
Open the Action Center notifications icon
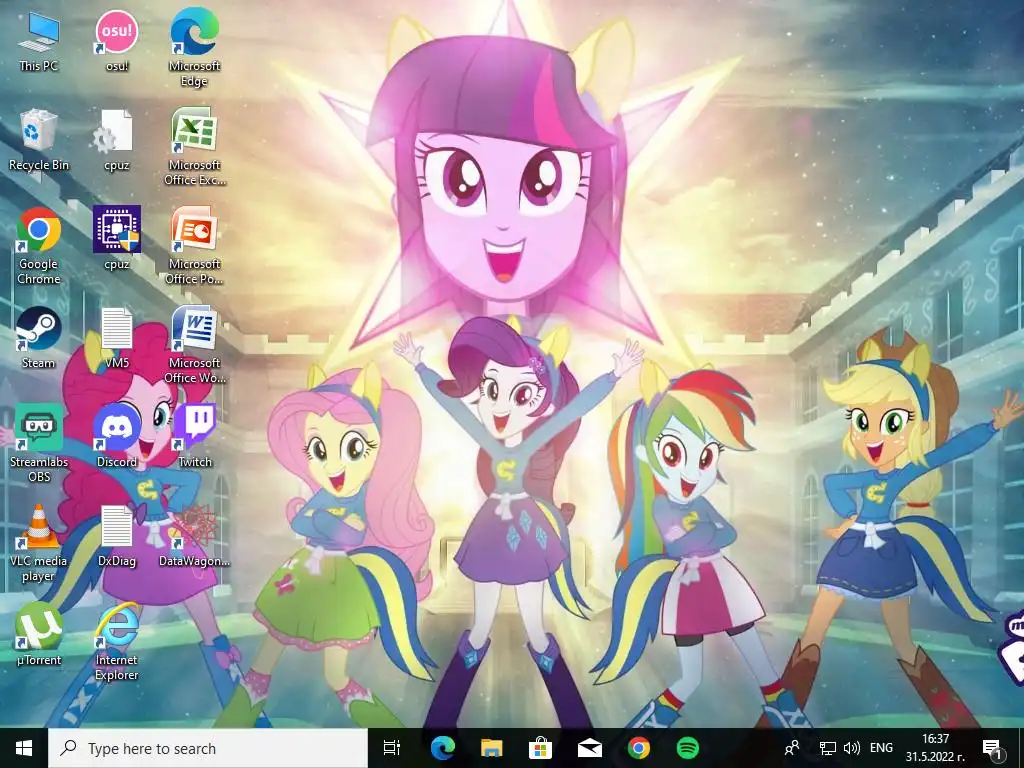coord(993,749)
